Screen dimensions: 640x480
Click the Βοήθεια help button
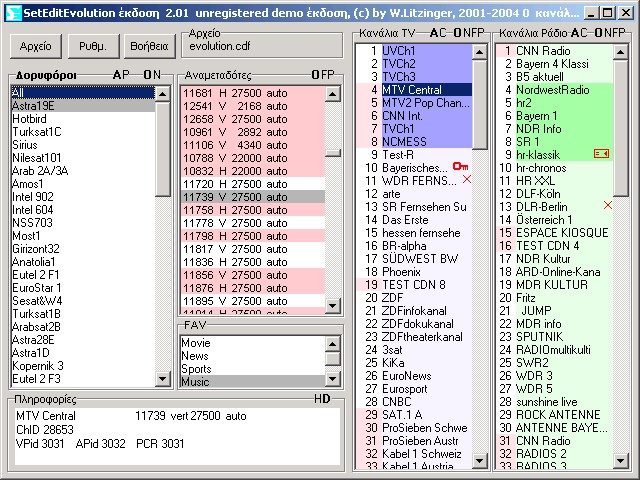(x=146, y=46)
